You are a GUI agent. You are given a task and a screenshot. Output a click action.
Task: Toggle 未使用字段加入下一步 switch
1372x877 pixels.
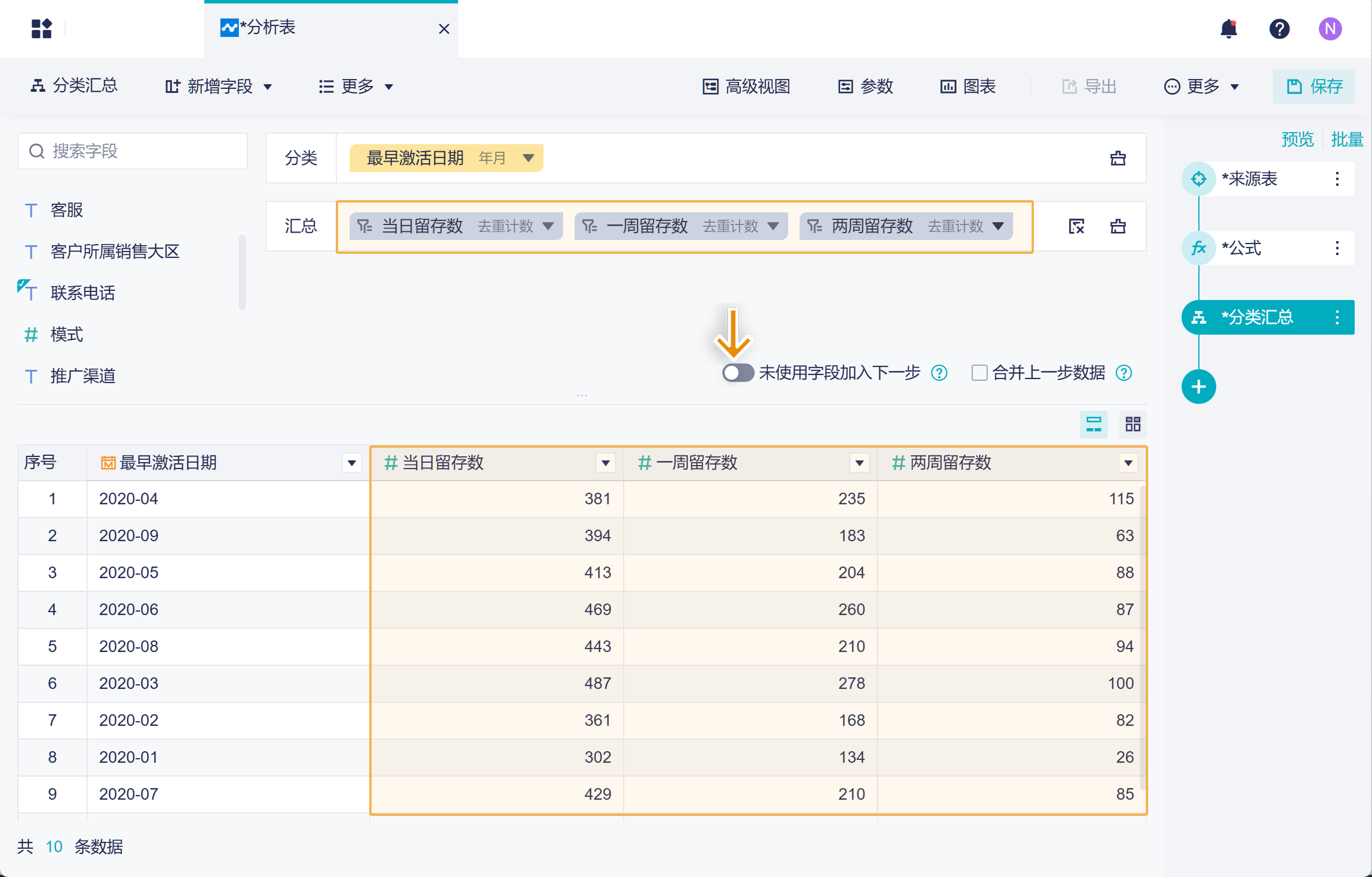738,373
